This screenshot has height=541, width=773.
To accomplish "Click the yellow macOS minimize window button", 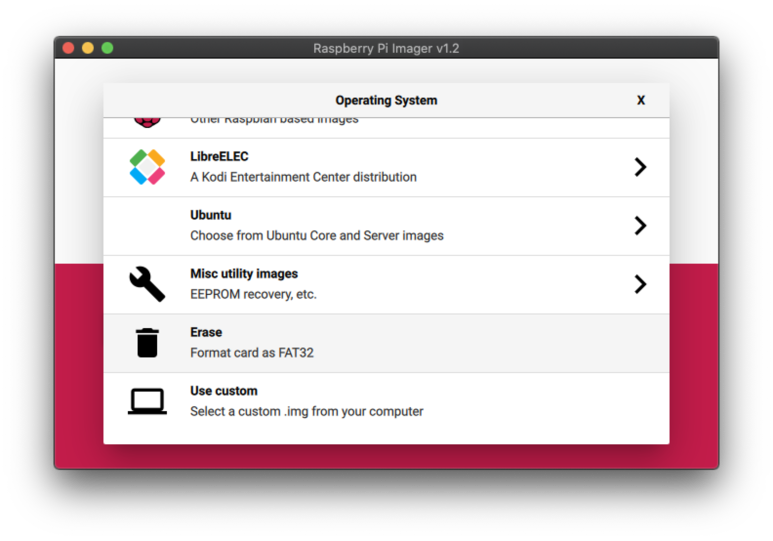I will coord(88,48).
